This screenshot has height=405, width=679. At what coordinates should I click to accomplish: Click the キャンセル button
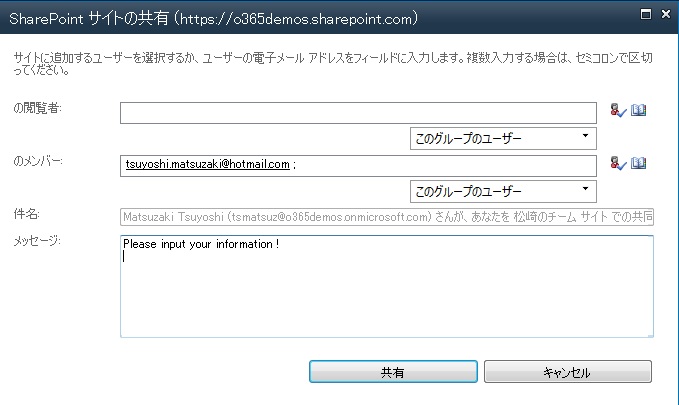568,372
